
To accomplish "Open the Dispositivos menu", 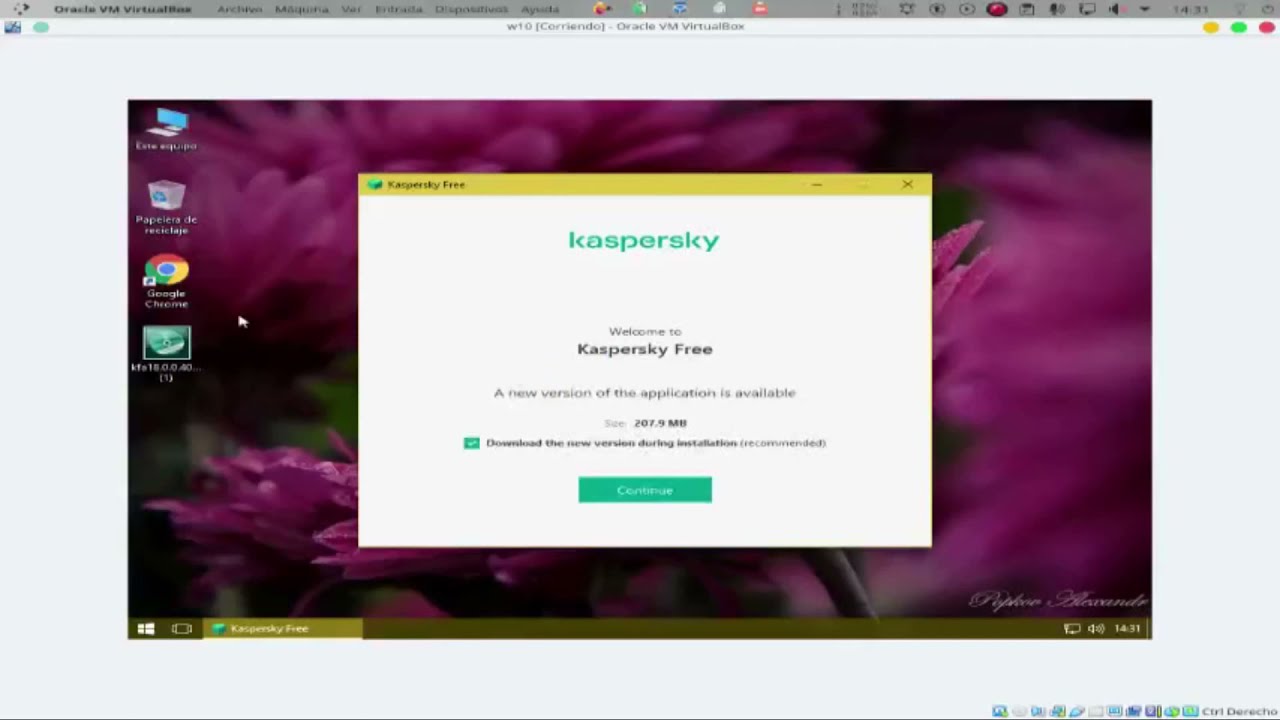I will 472,9.
